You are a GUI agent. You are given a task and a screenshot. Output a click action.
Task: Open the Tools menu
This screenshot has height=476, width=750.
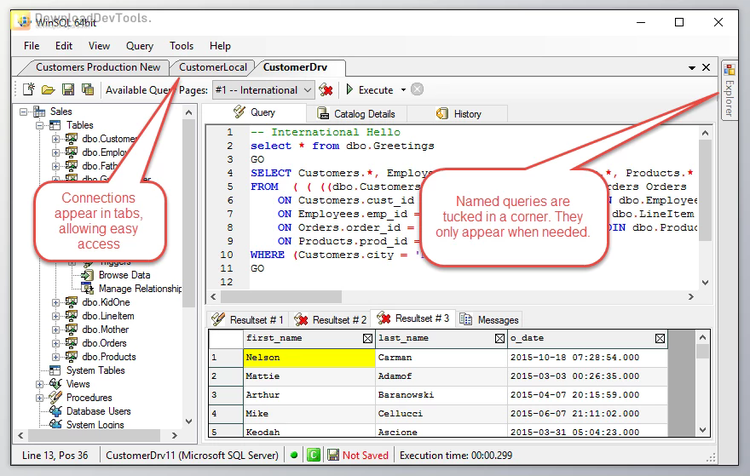[x=181, y=46]
